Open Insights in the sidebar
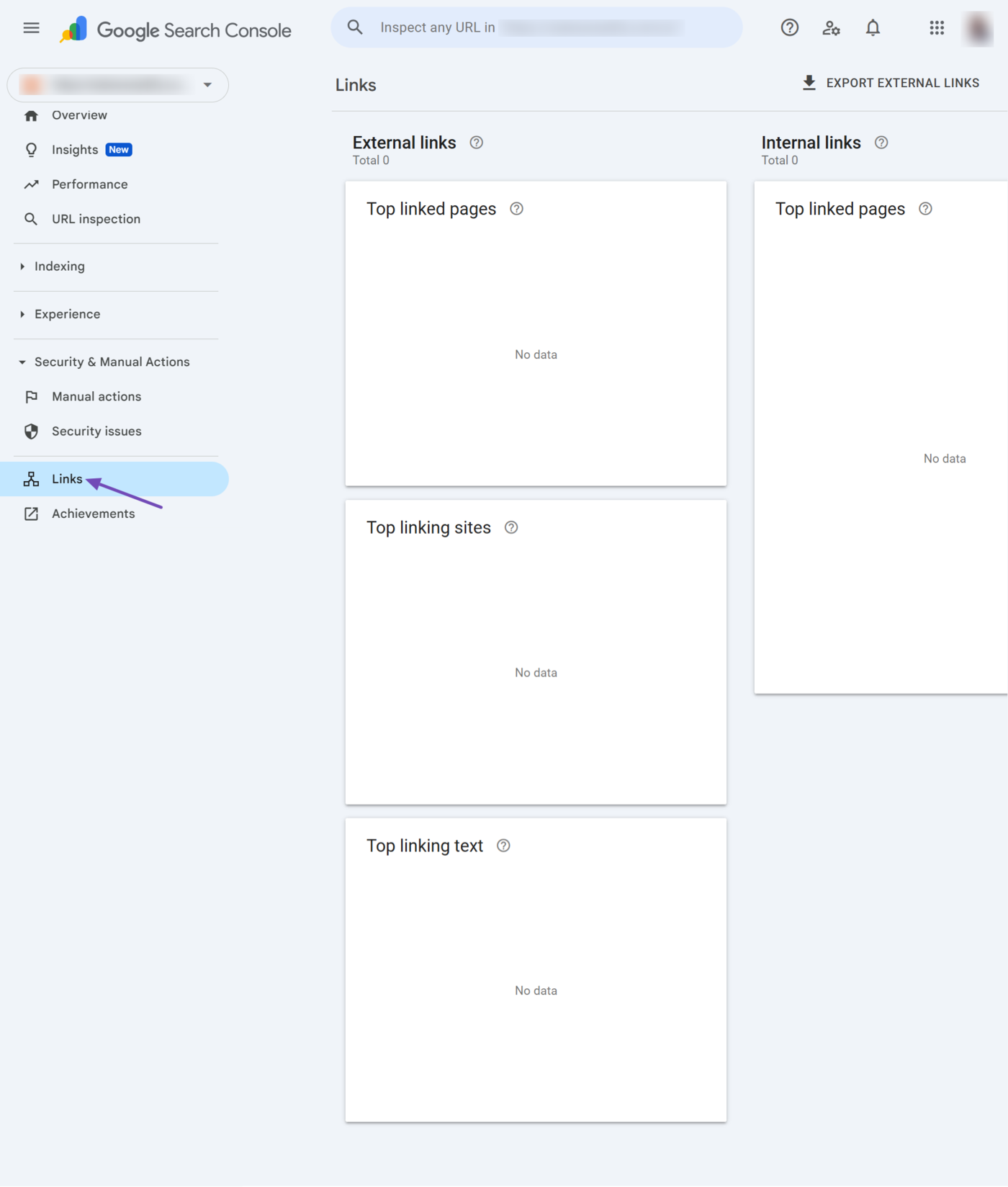 click(75, 150)
